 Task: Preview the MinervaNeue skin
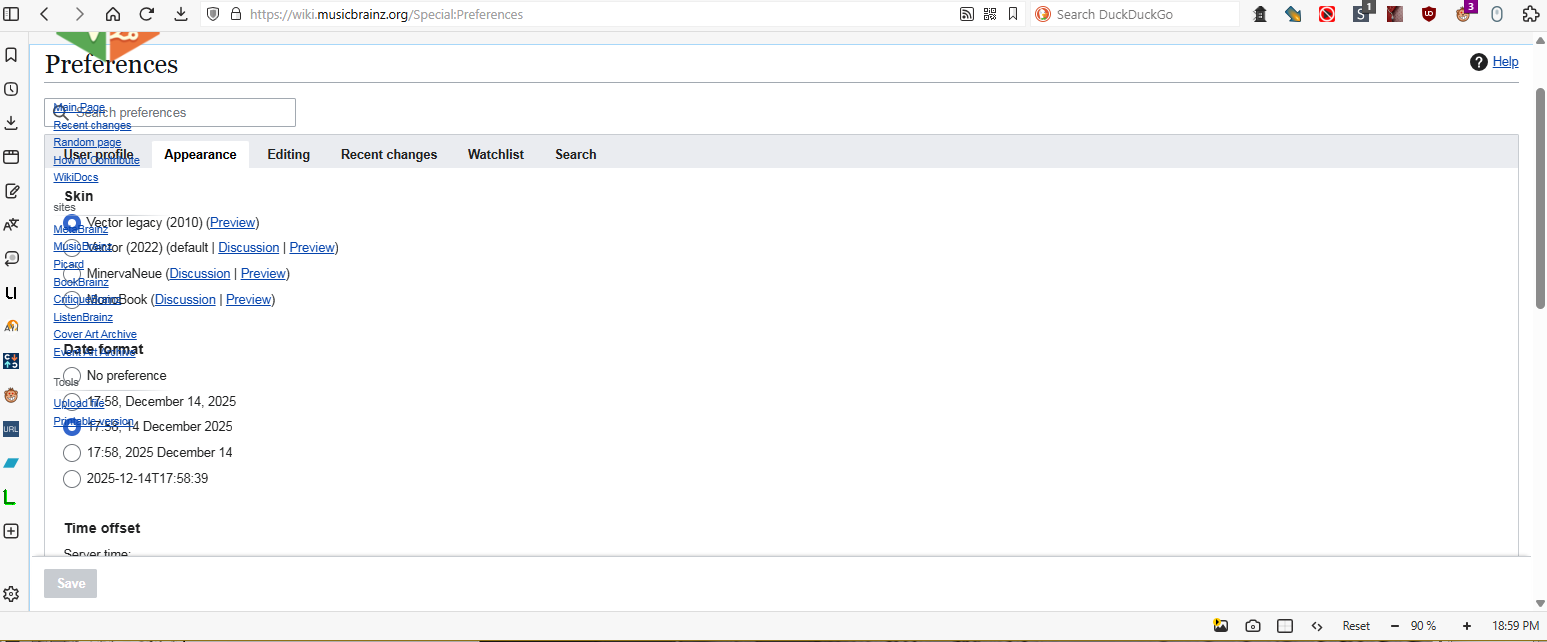click(264, 274)
